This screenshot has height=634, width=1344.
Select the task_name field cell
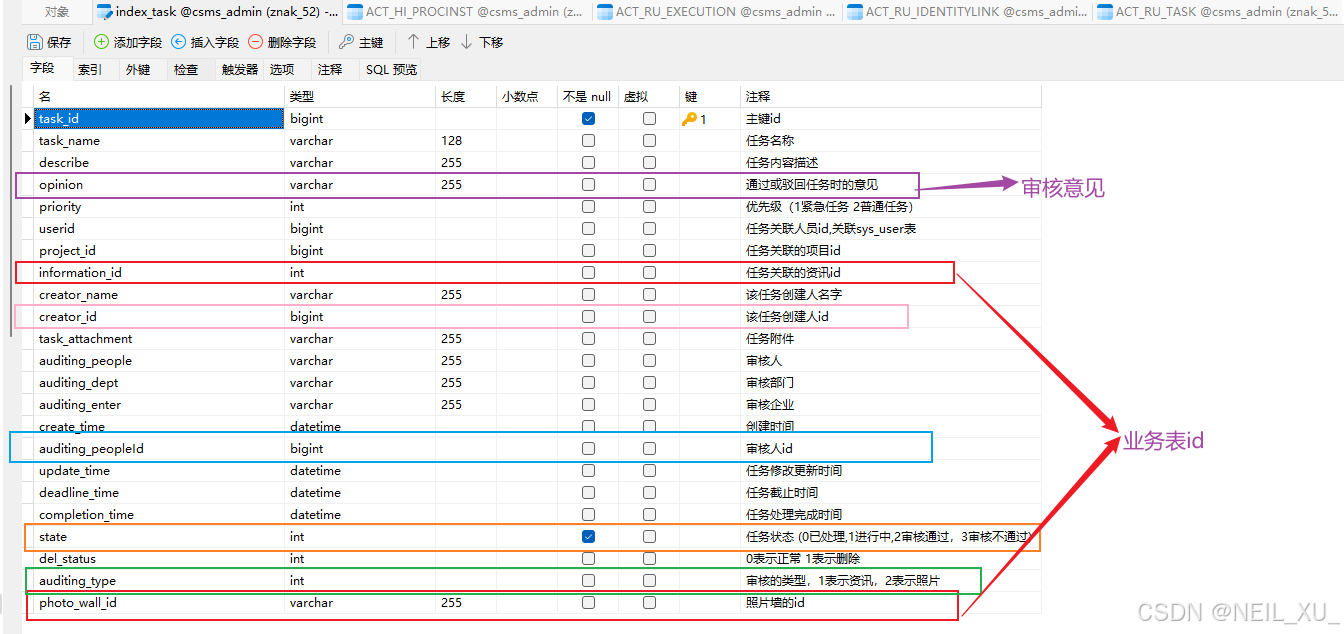[159, 140]
